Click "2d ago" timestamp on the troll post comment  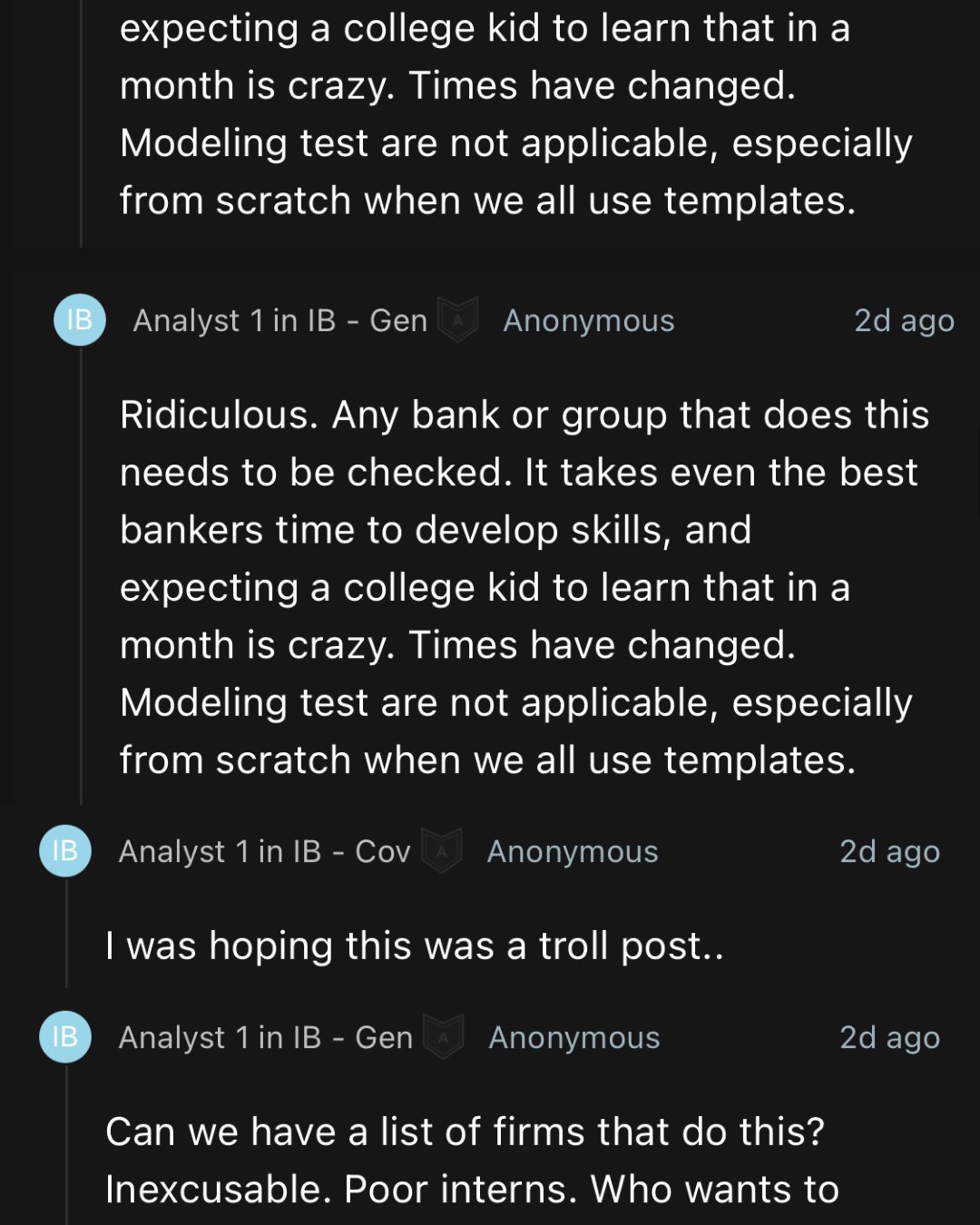click(889, 851)
